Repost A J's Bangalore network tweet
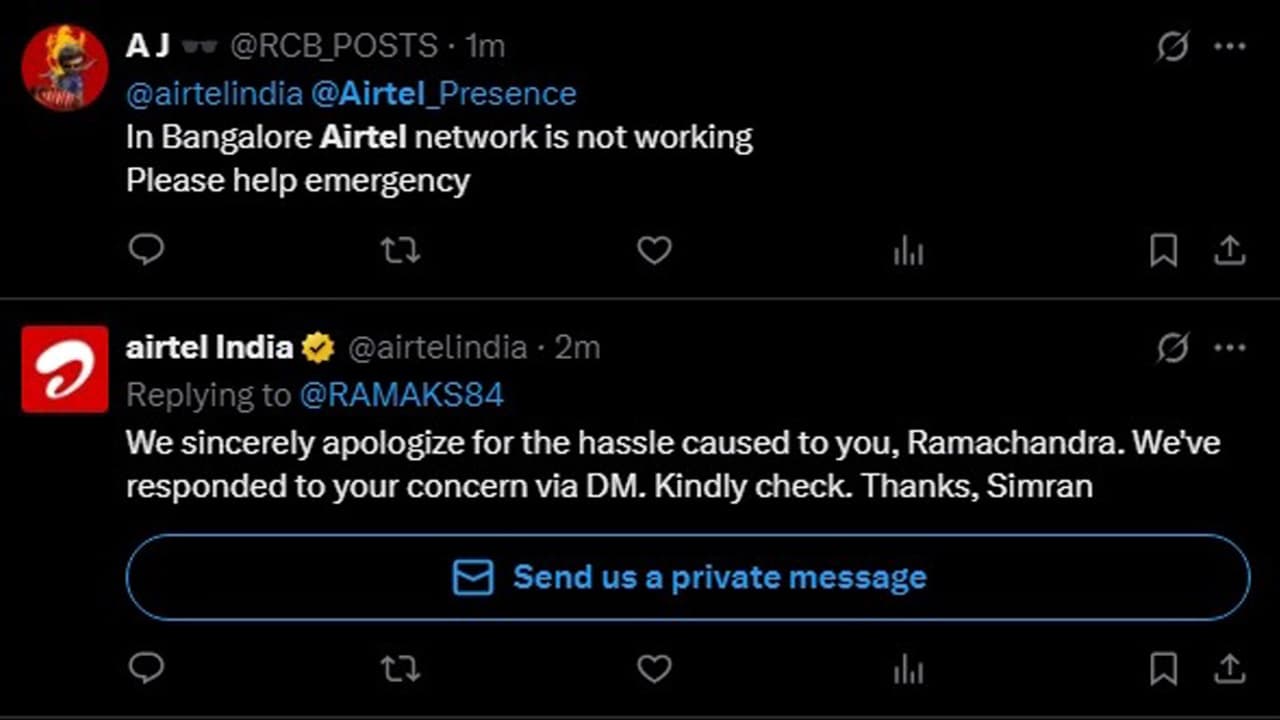Viewport: 1280px width, 720px height. pyautogui.click(x=401, y=250)
